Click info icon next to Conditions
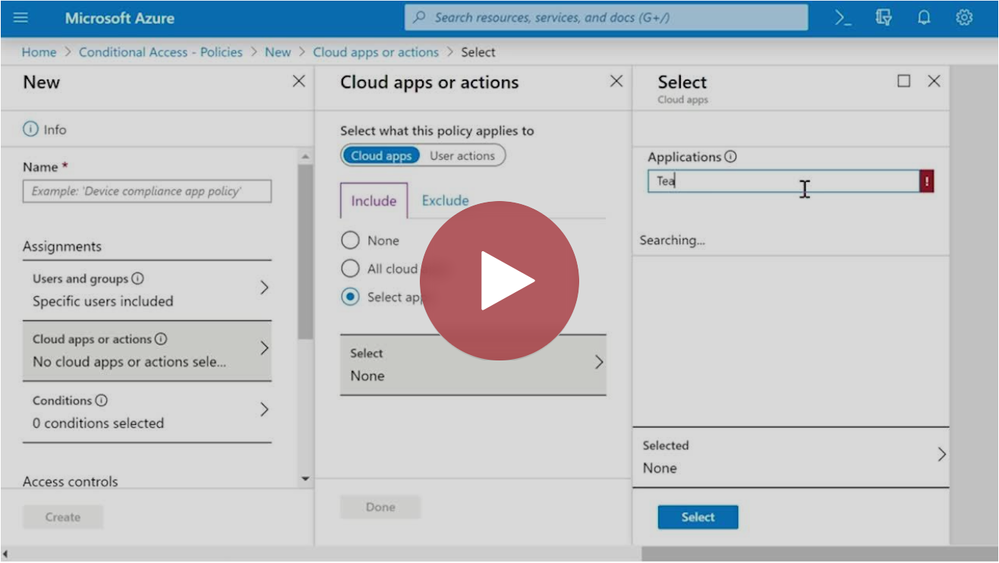The height and width of the screenshot is (563, 999). point(101,400)
